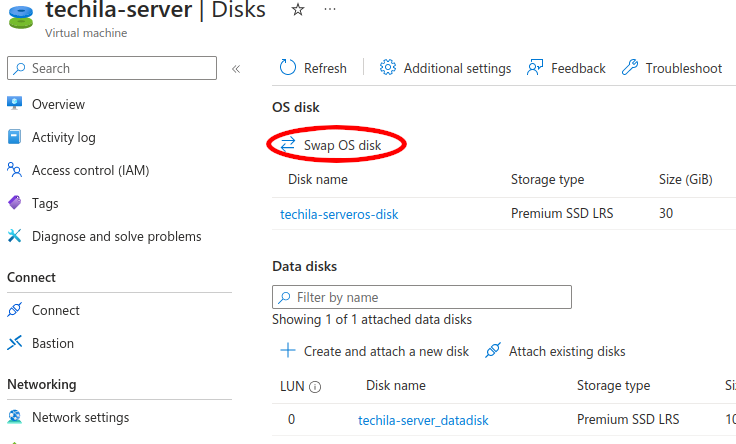Open Diagnose and solve problems

116,236
